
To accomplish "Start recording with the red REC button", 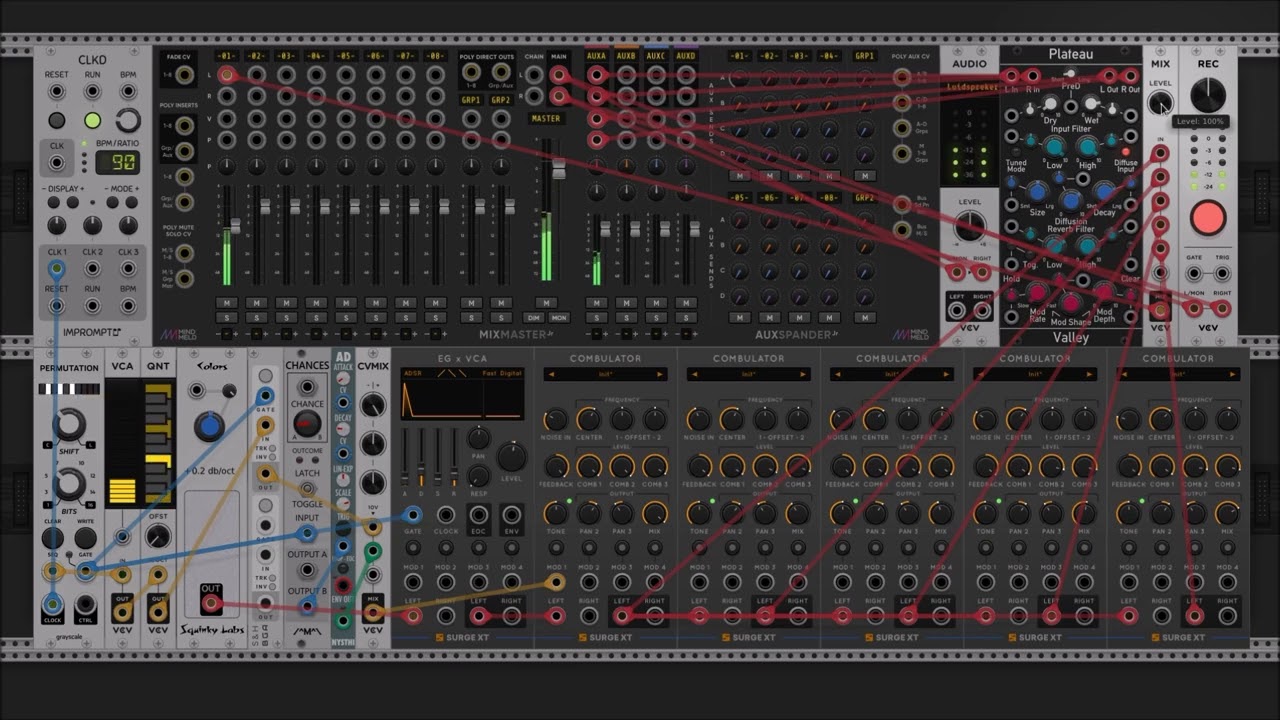I will click(1208, 217).
